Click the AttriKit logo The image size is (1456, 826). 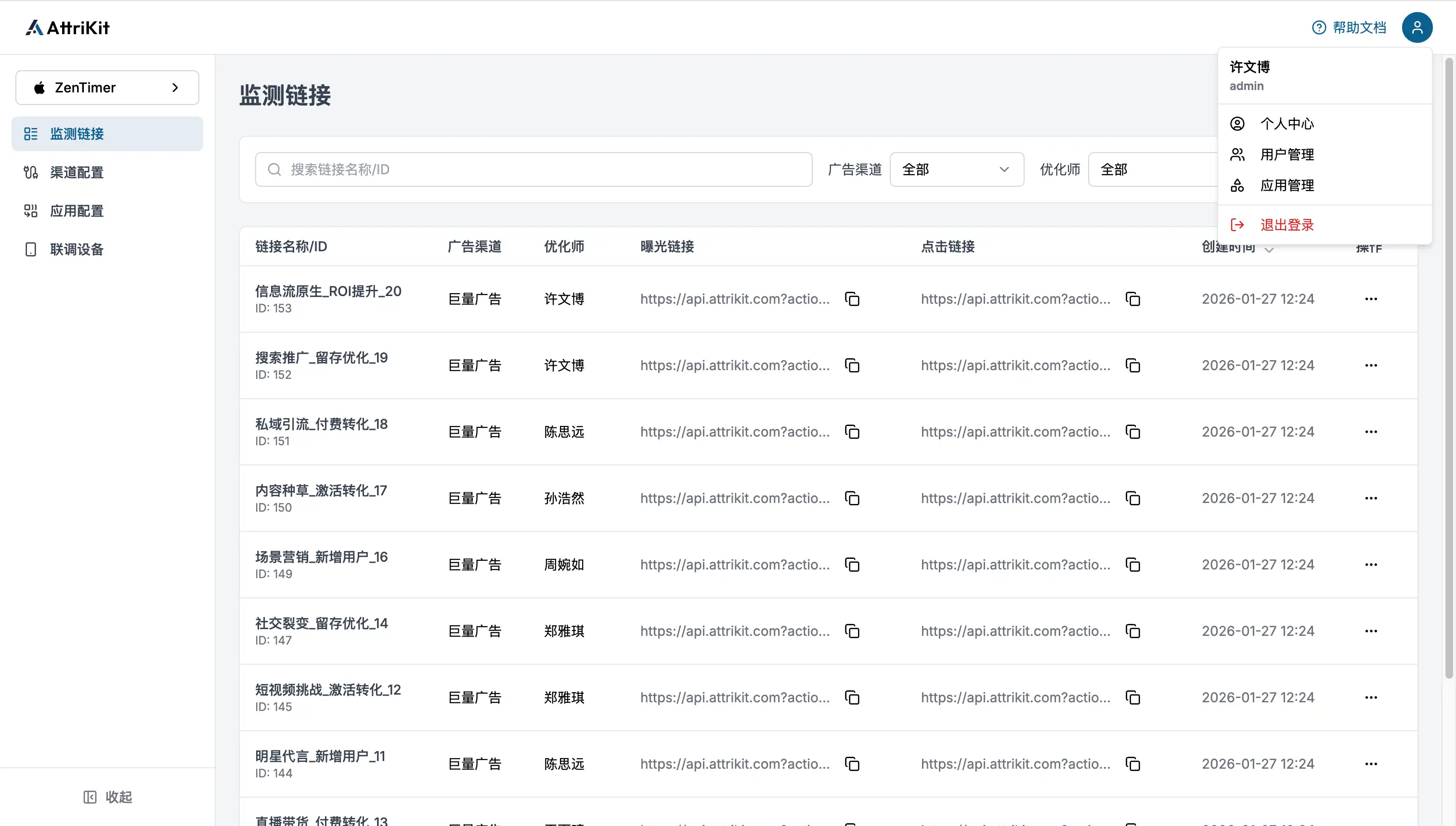(67, 26)
